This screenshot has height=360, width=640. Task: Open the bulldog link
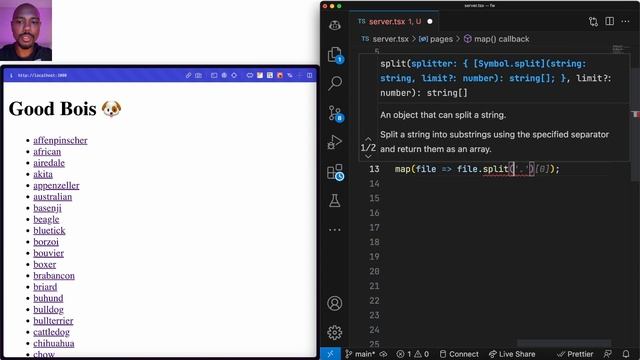coord(49,310)
